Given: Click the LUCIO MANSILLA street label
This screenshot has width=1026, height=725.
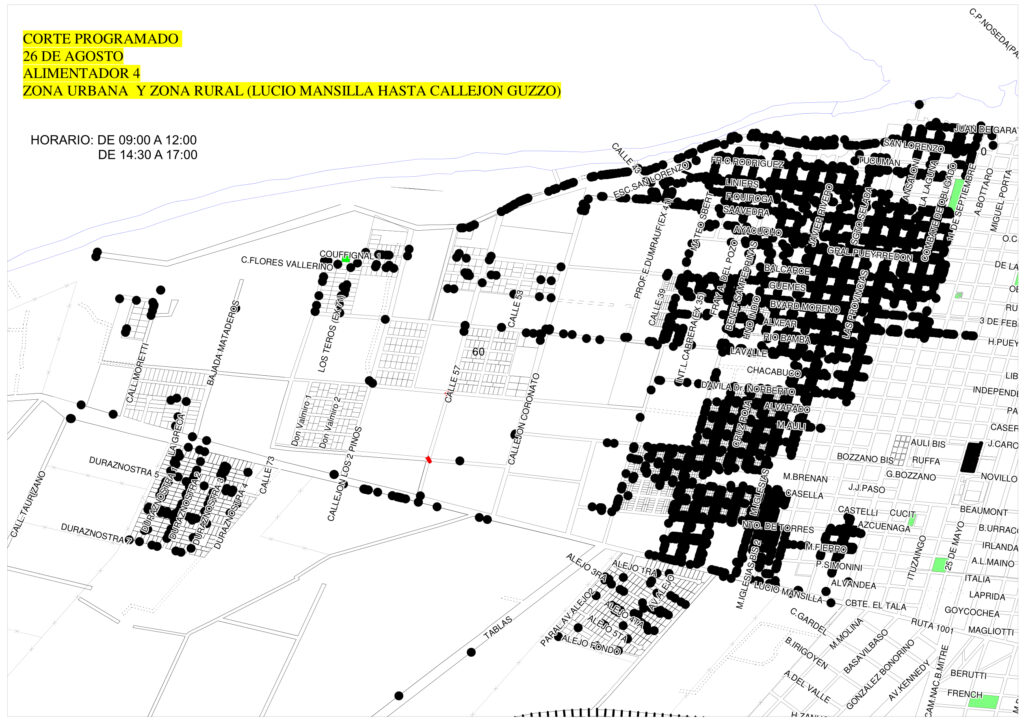Looking at the screenshot, I should (x=788, y=593).
